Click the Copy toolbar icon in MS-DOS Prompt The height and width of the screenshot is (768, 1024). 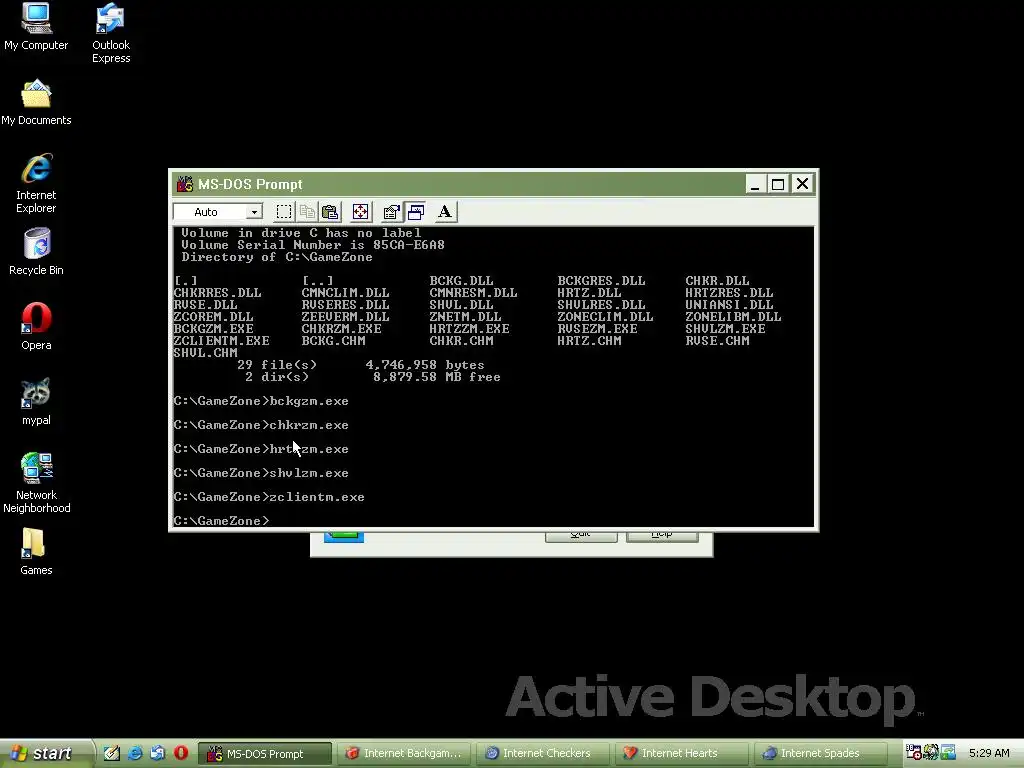coord(307,212)
